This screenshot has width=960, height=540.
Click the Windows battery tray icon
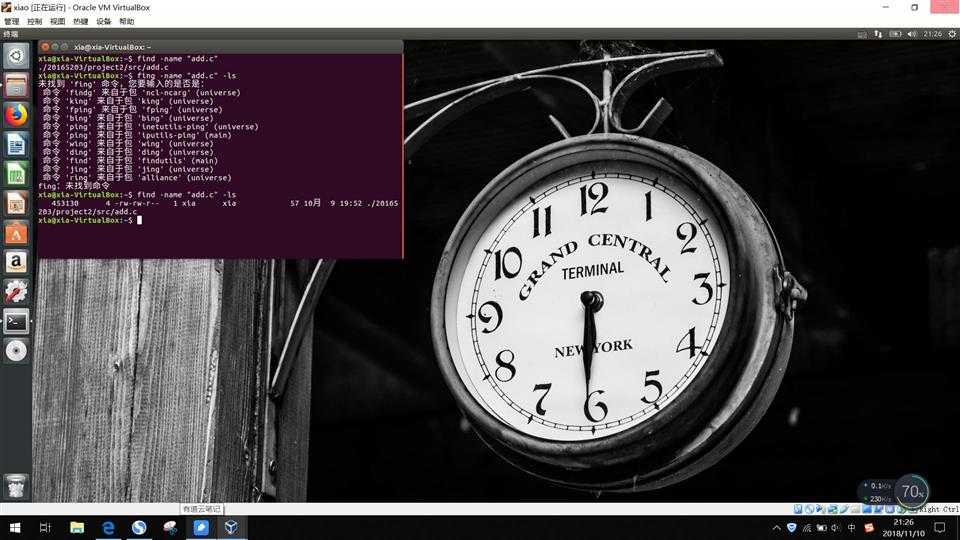(822, 527)
